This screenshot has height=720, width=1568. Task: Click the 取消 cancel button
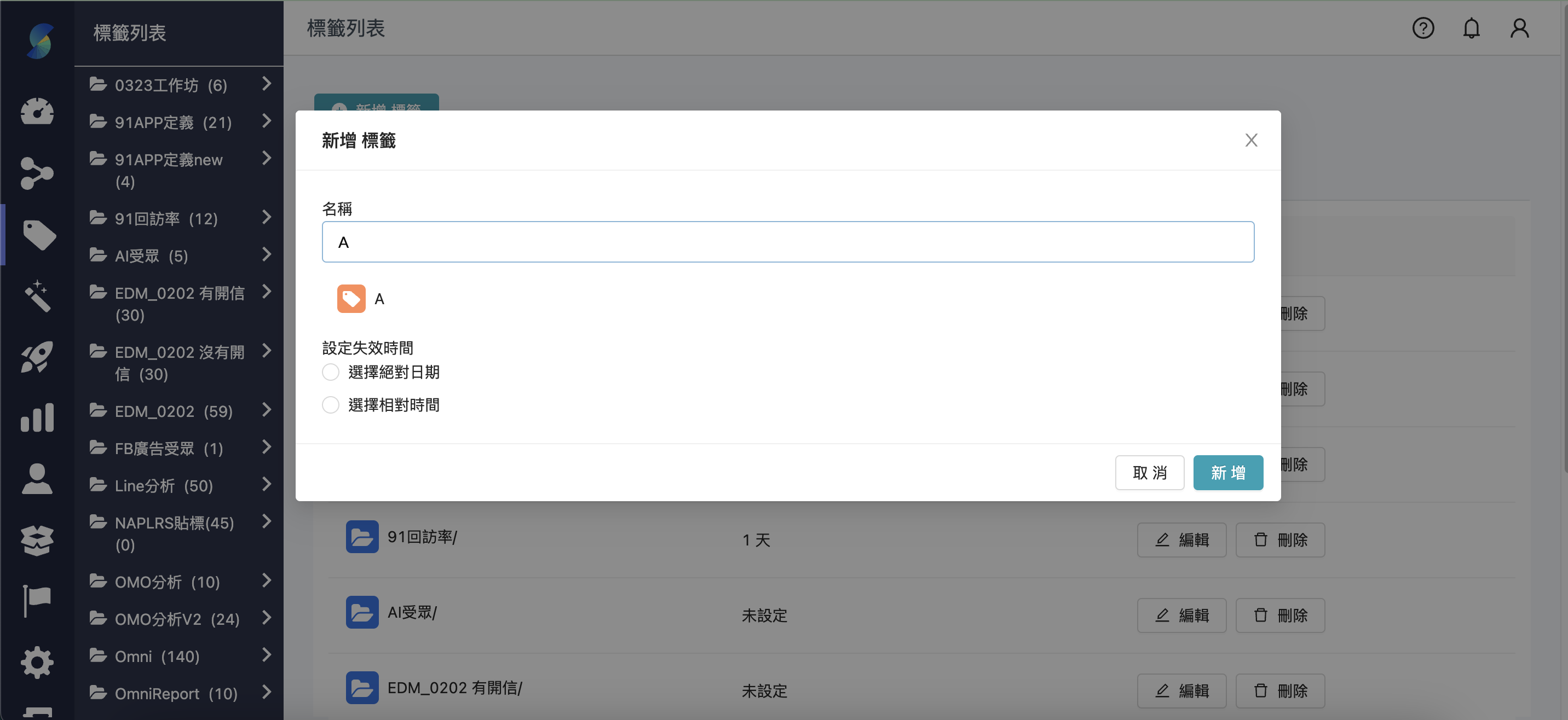pyautogui.click(x=1149, y=473)
